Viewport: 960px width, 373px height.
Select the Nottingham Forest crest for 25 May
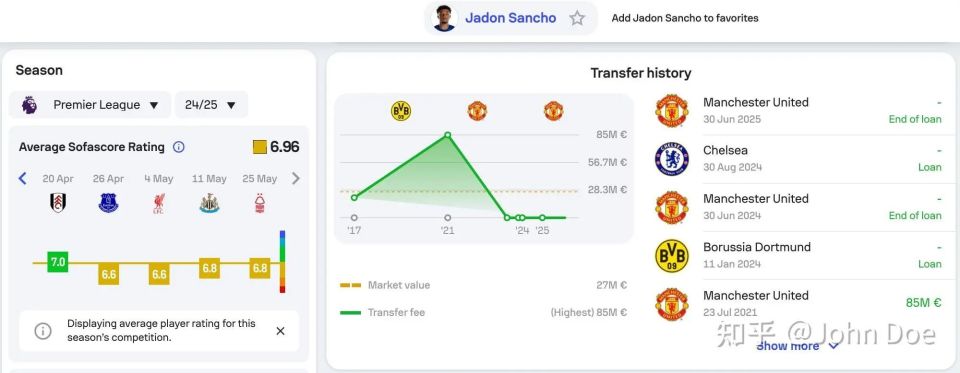pyautogui.click(x=260, y=203)
